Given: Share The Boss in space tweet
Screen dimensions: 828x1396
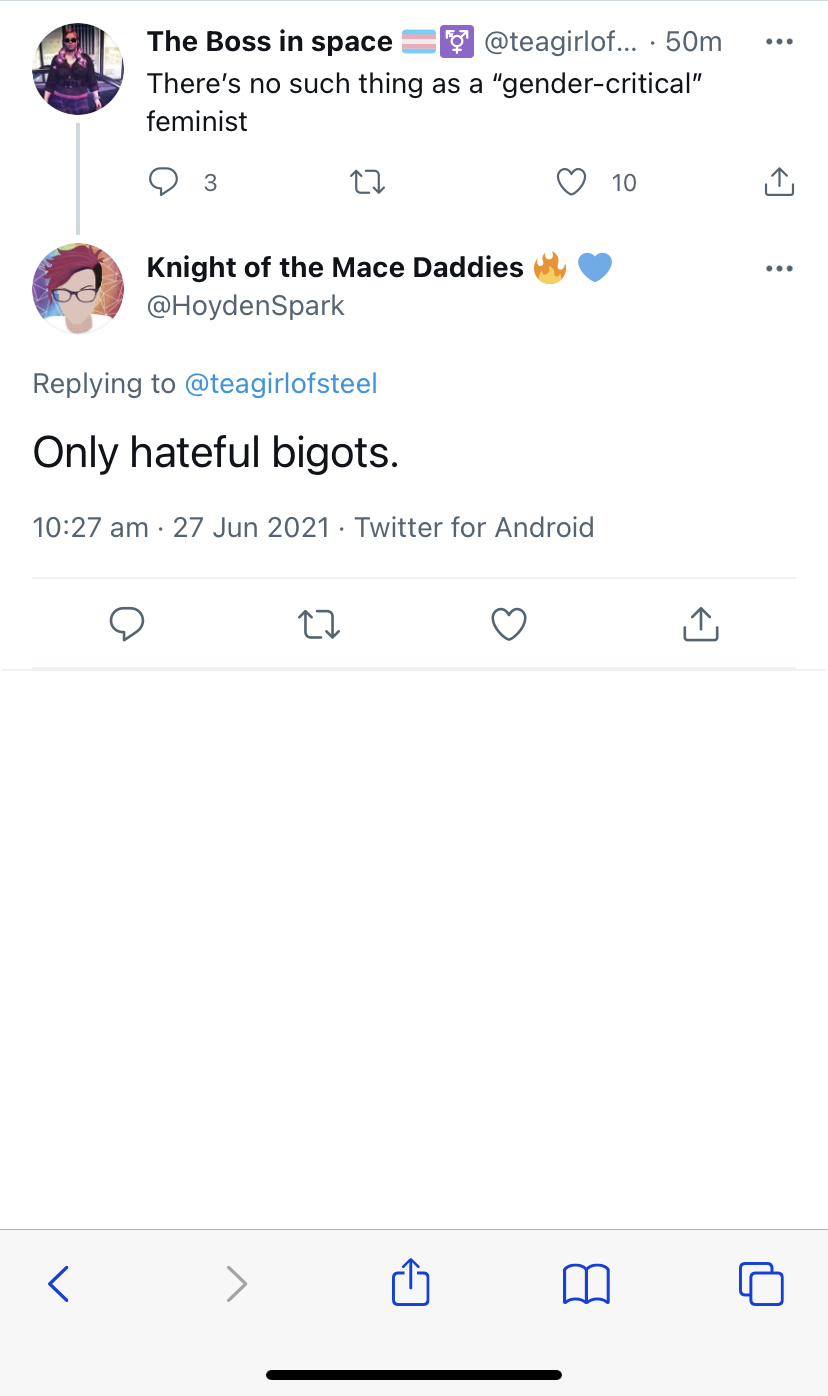Looking at the screenshot, I should click(x=779, y=181).
